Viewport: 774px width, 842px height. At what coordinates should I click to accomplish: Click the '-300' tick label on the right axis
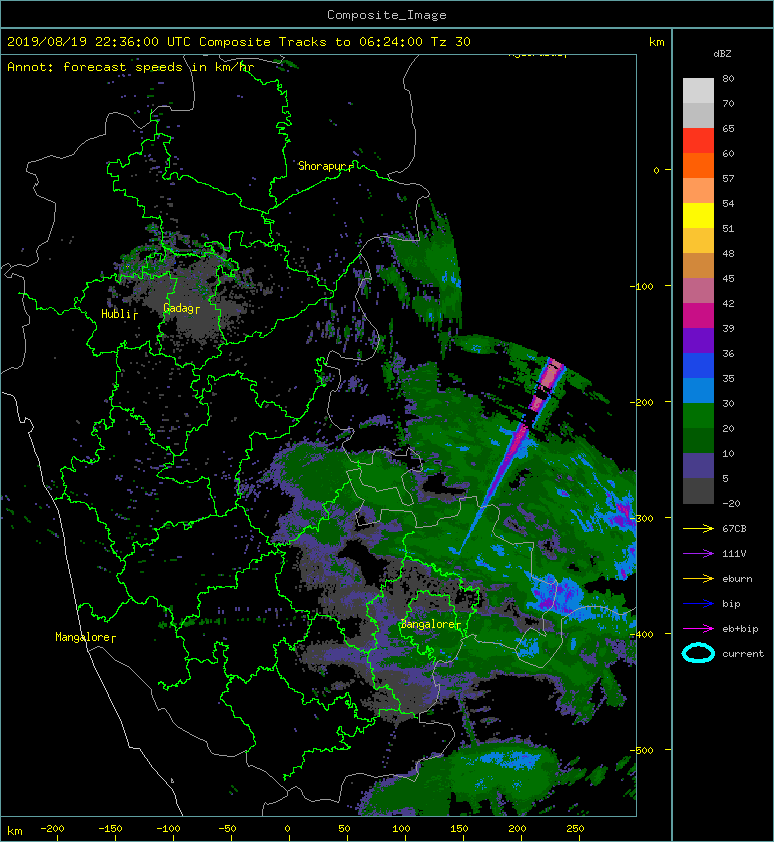coord(642,518)
